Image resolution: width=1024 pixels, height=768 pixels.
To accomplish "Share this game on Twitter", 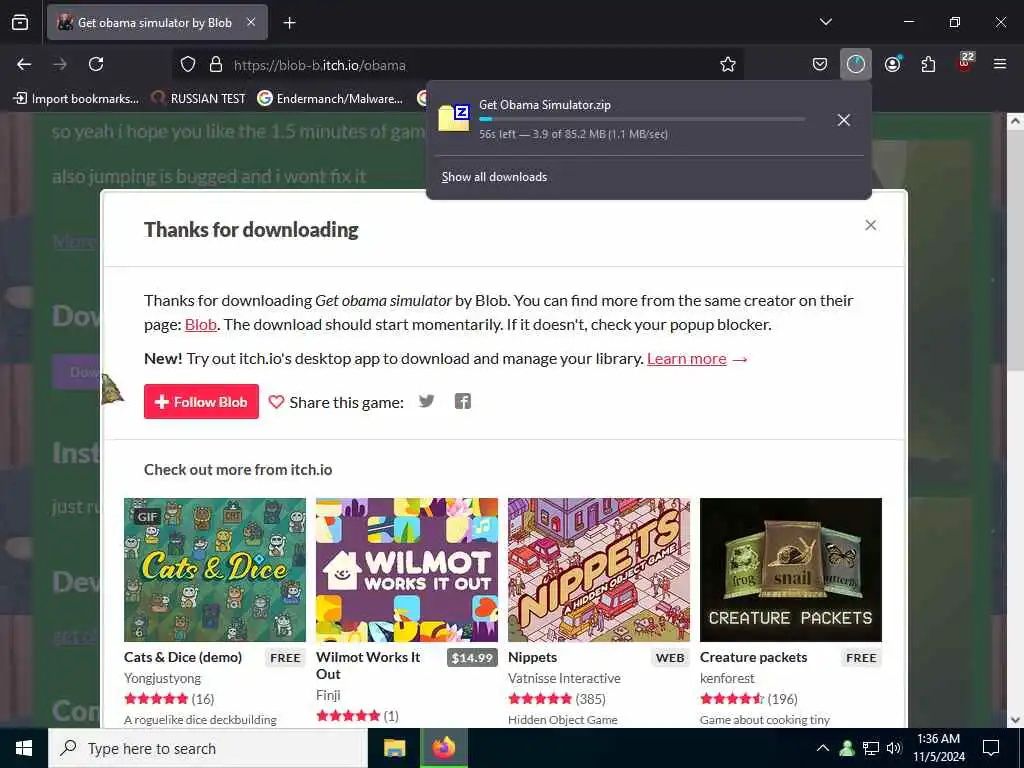I will click(x=426, y=401).
